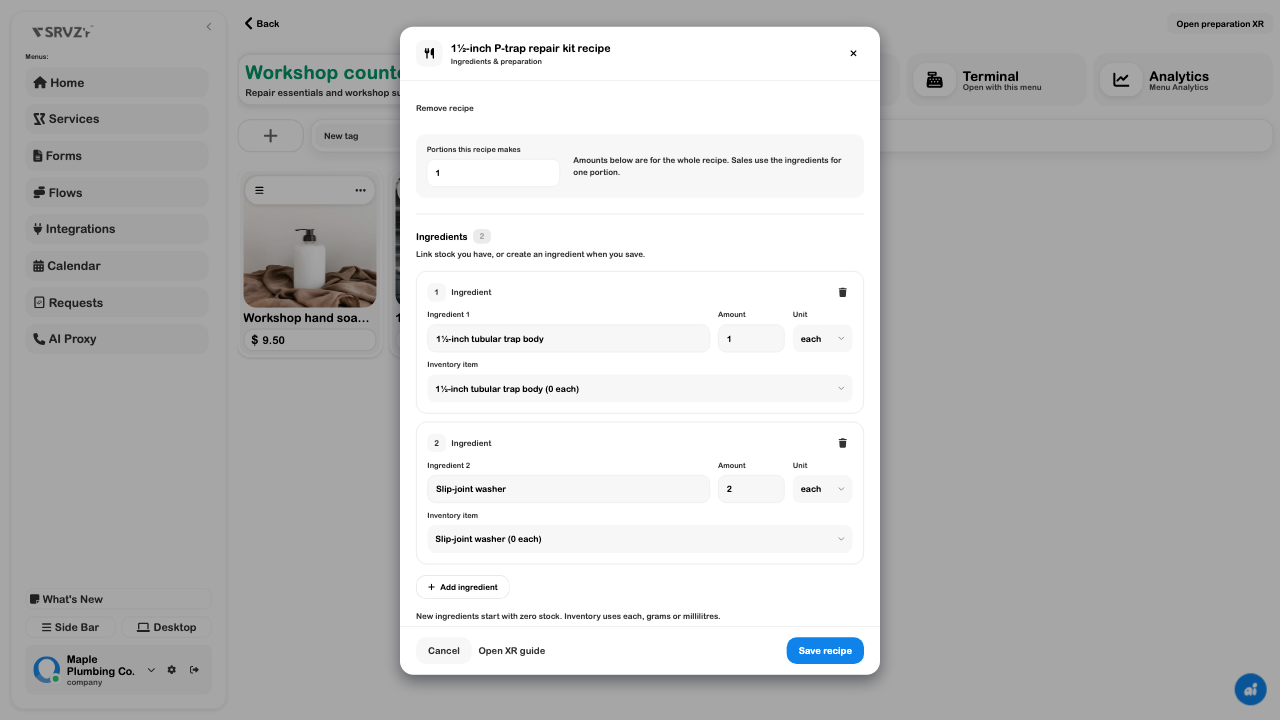This screenshot has width=1280, height=720.
Task: Open the product card three-dots menu
Action: [x=360, y=190]
